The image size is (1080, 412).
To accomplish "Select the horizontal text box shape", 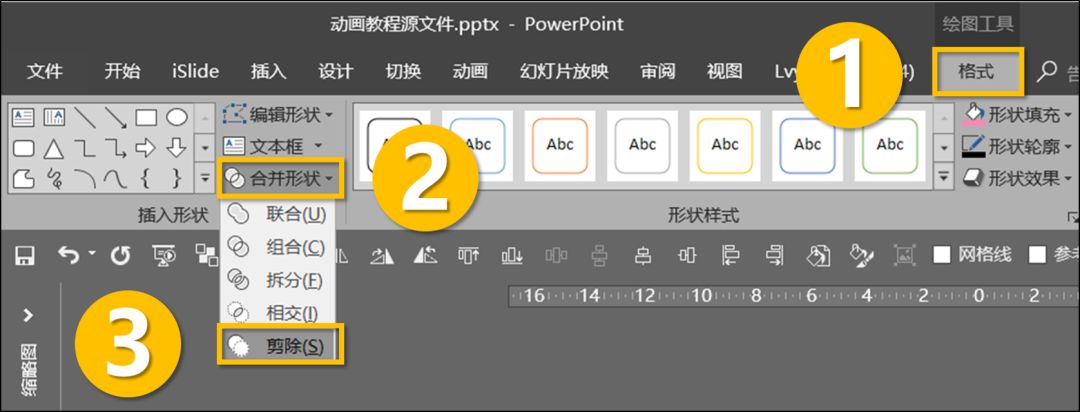I will [24, 118].
